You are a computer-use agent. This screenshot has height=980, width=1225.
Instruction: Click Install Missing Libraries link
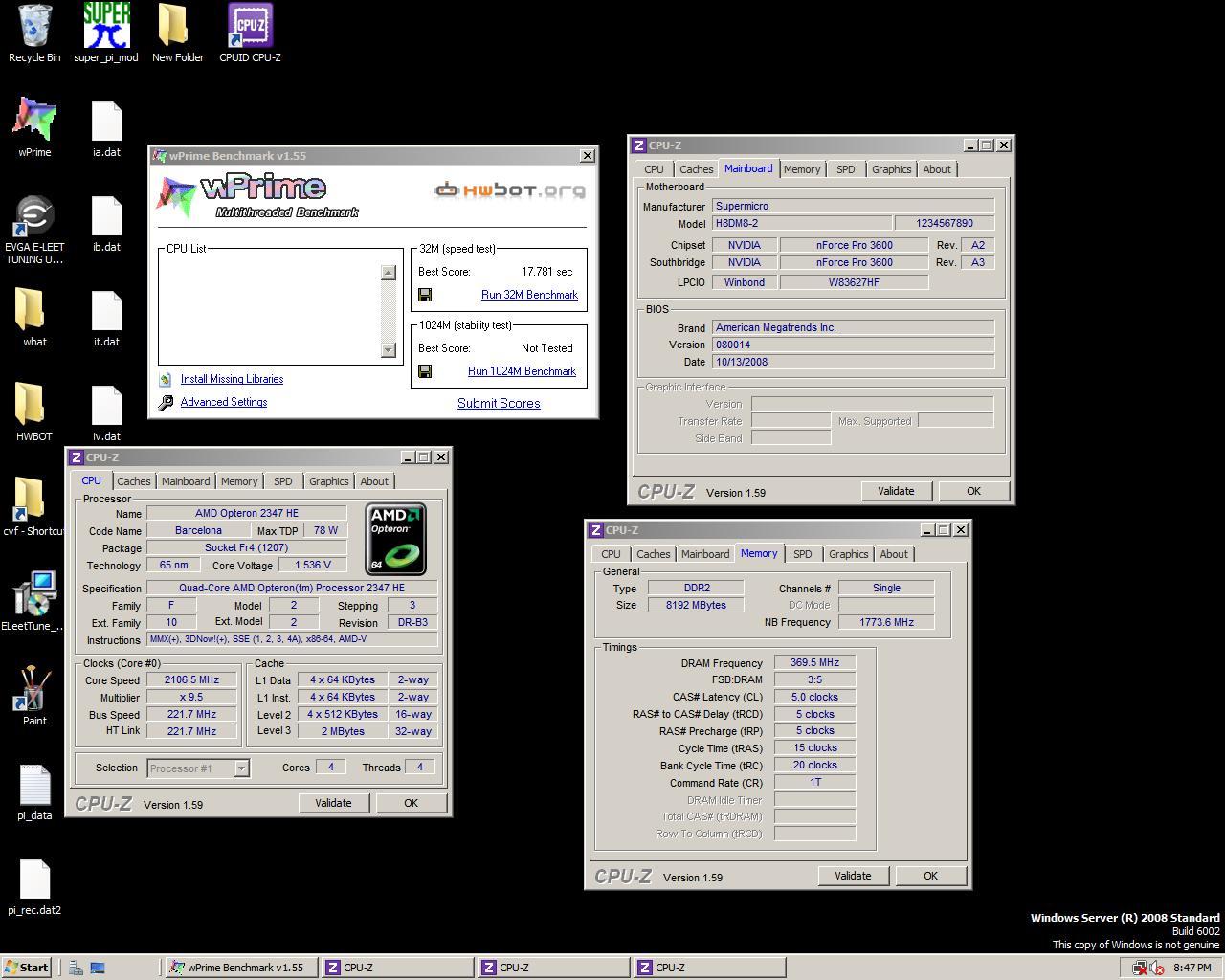tap(232, 379)
